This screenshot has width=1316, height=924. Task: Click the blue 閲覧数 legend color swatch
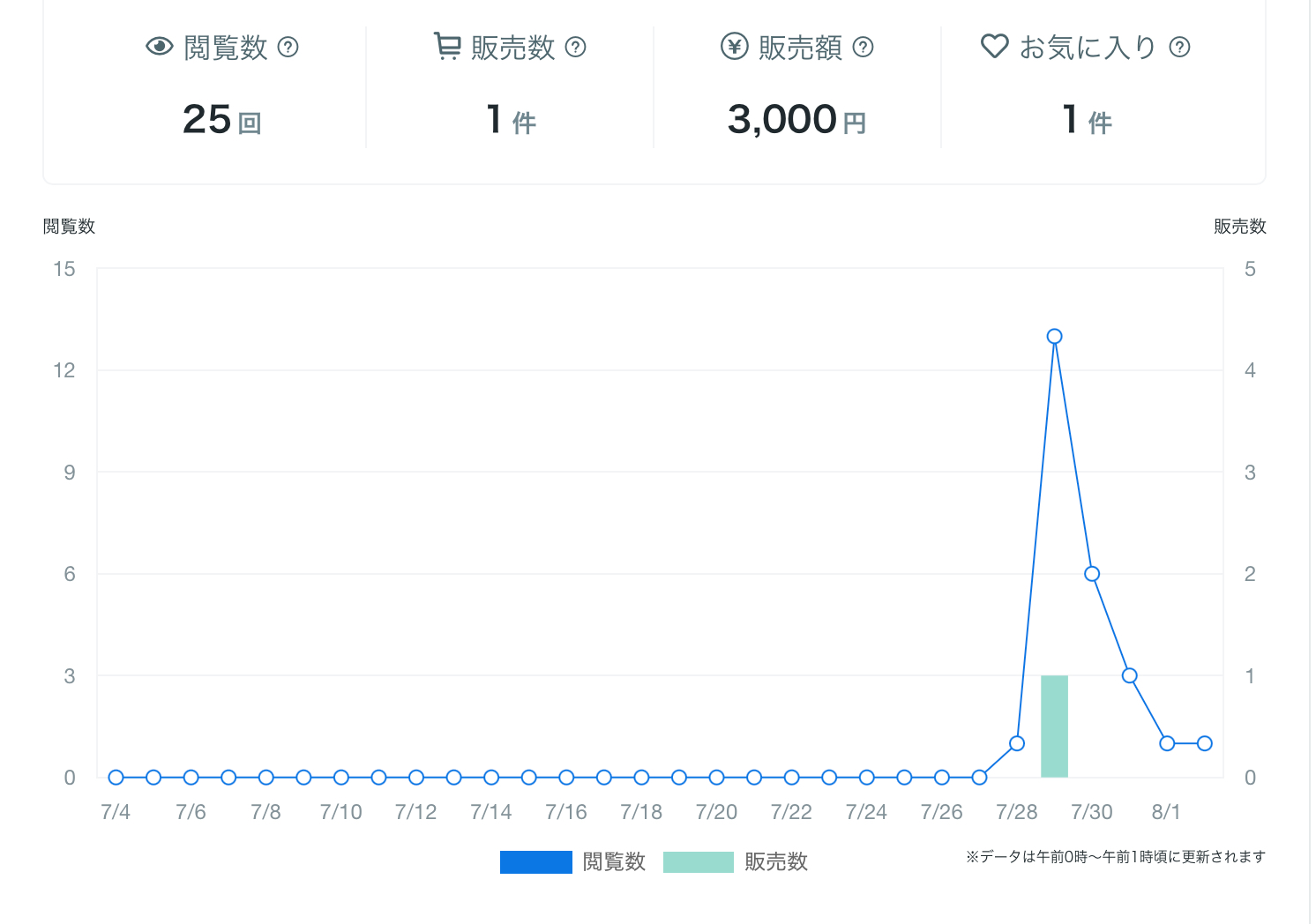coord(535,861)
